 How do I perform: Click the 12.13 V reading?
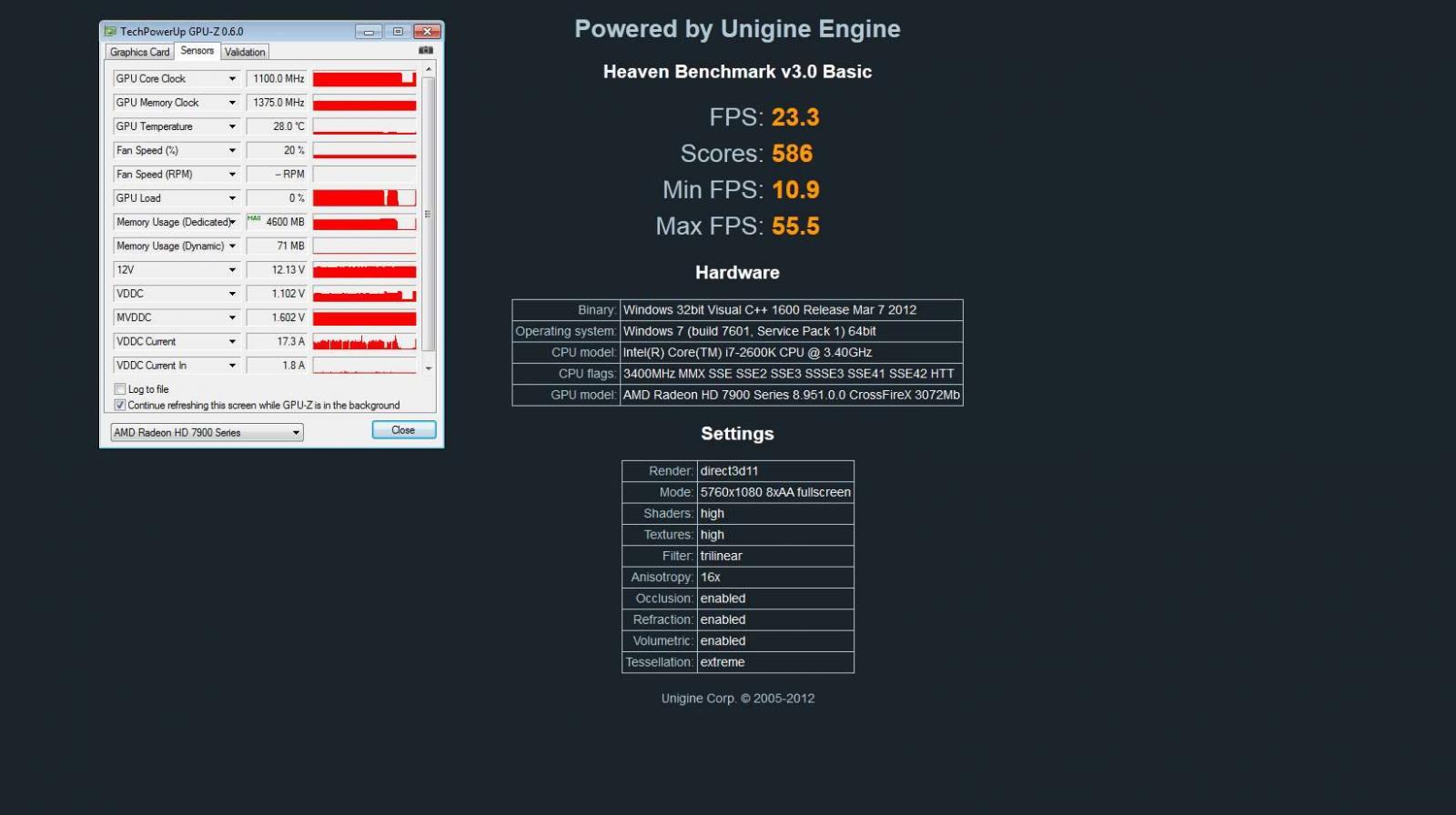[277, 270]
